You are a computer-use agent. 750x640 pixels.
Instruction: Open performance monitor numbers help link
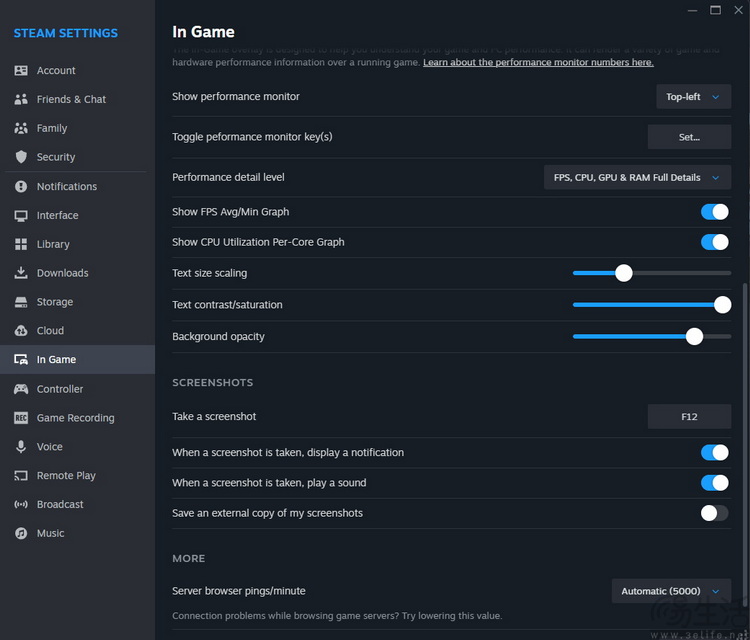point(538,63)
